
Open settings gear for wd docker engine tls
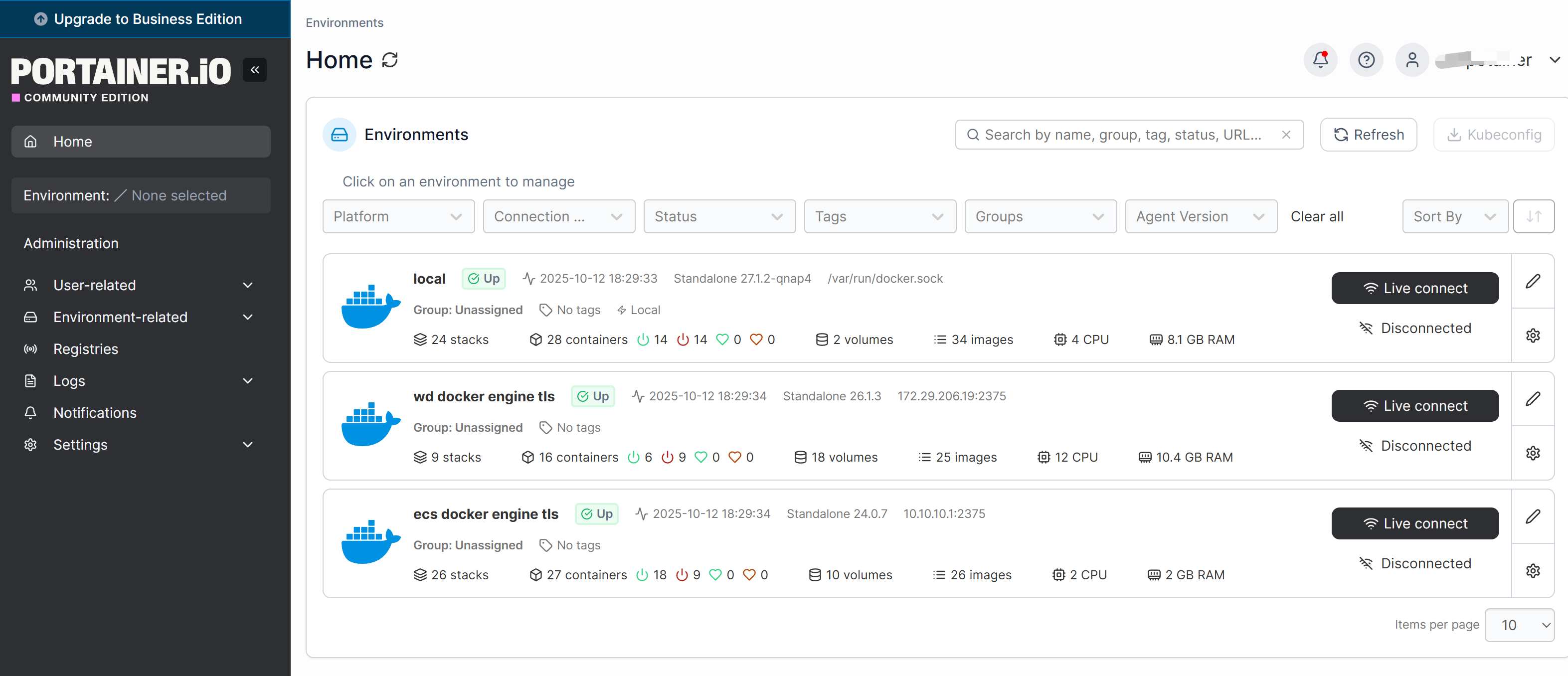pyautogui.click(x=1532, y=453)
